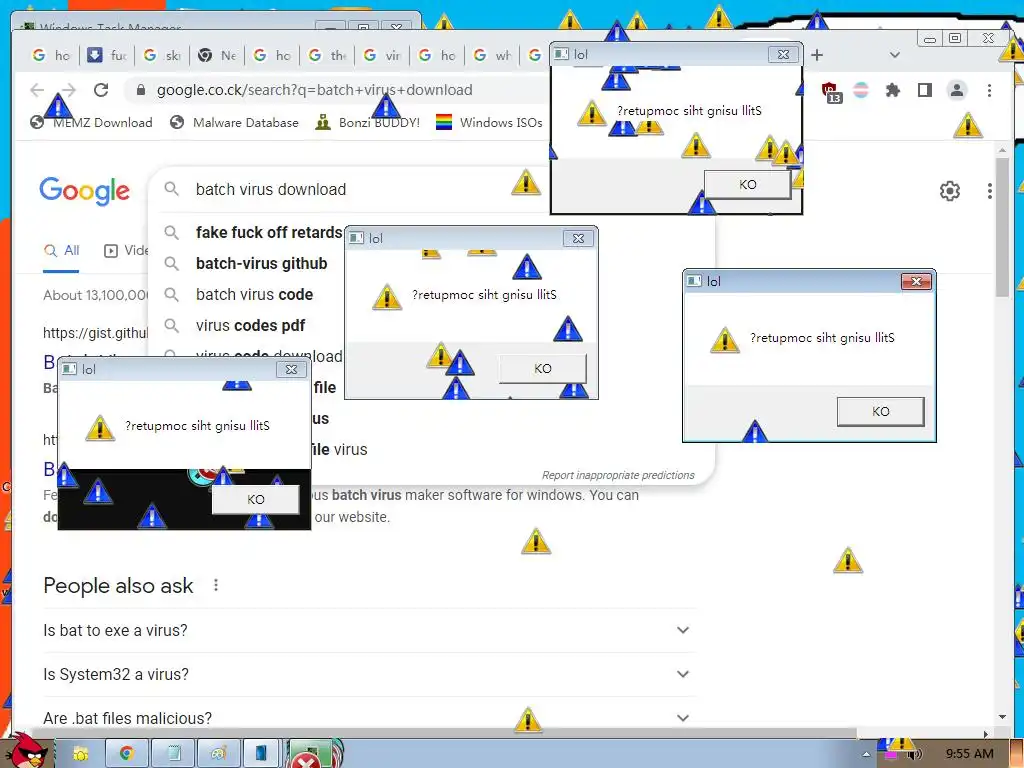Open the Chrome profile avatar
Screen dimensions: 1024x768
coord(957,90)
